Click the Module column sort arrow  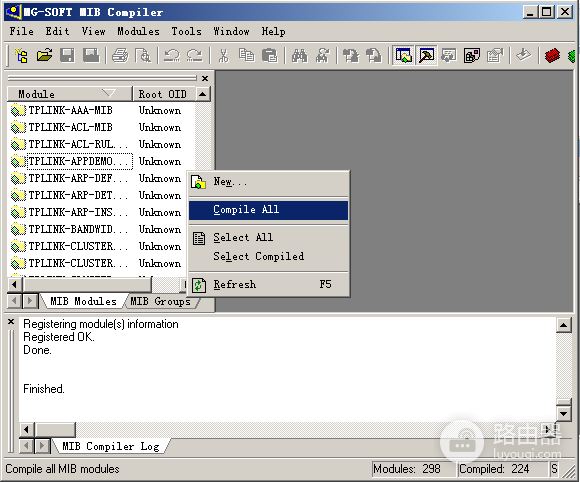click(x=109, y=93)
